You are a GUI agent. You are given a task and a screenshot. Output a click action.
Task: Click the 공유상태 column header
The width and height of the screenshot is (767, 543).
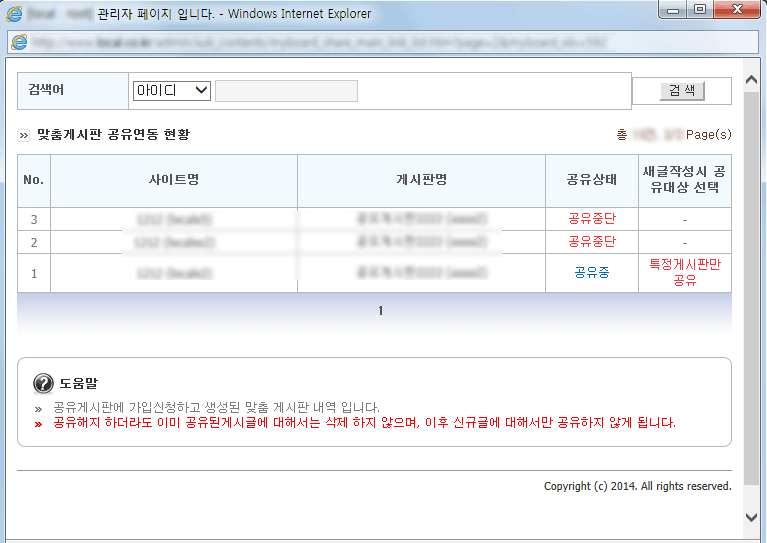[x=592, y=180]
